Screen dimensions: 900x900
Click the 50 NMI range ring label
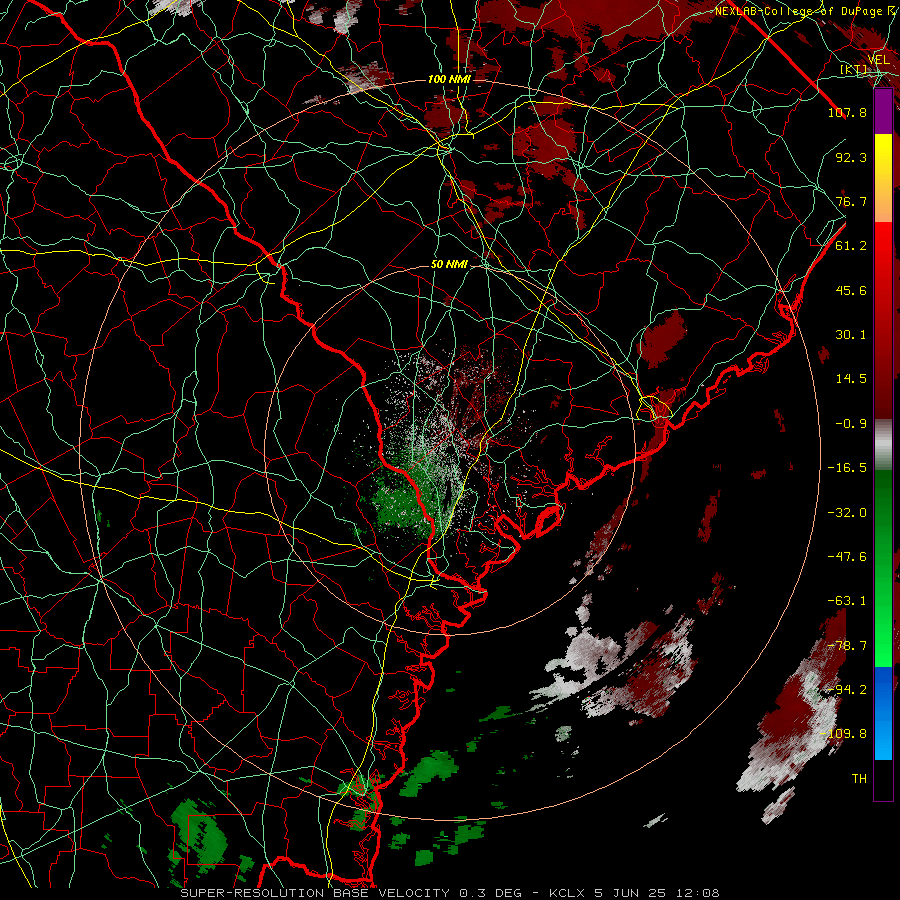(449, 265)
